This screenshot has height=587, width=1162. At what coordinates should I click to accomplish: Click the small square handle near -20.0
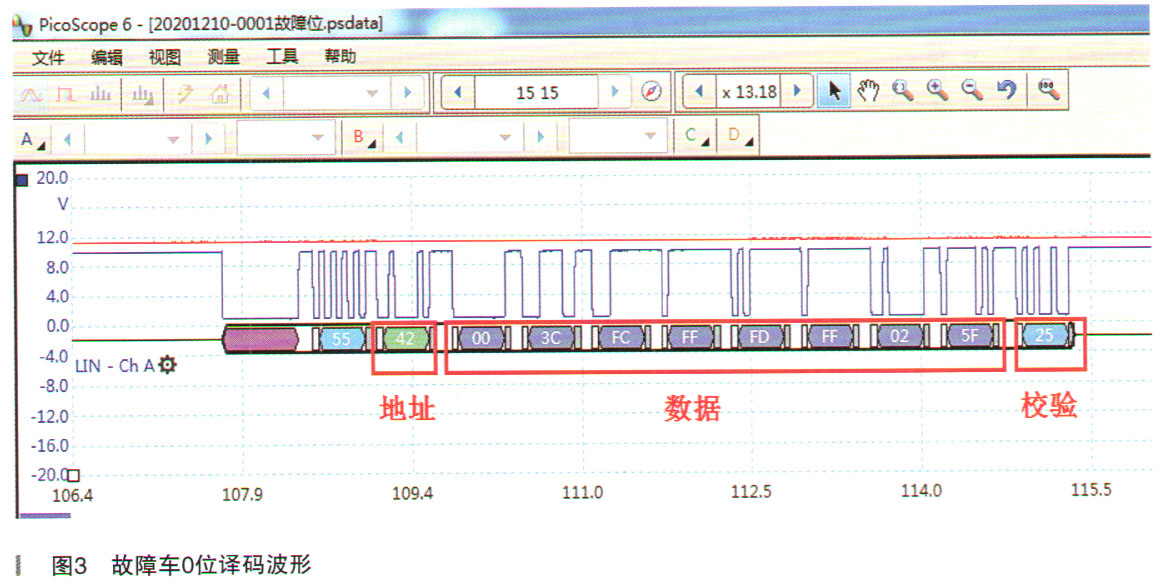[73, 475]
